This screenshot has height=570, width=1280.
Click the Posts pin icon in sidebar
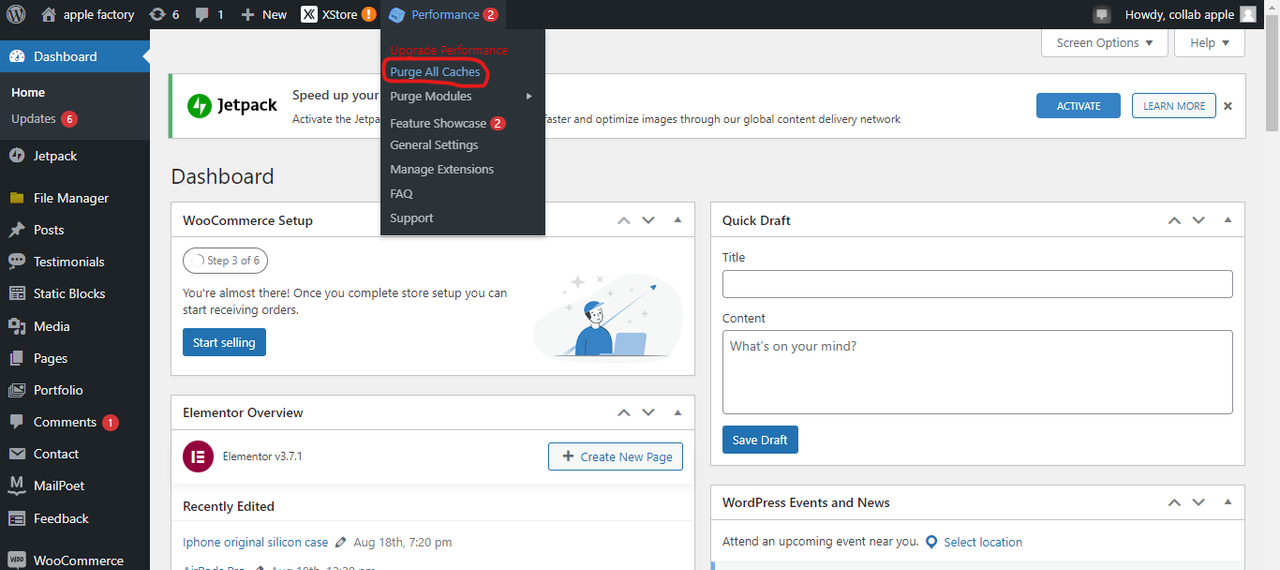click(x=17, y=229)
